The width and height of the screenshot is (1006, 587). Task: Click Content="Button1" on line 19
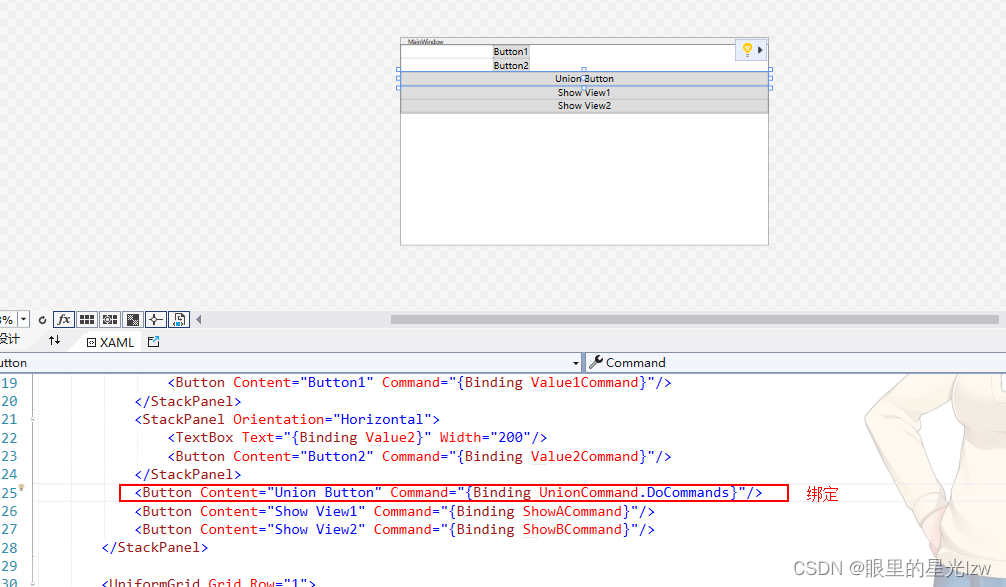pyautogui.click(x=303, y=383)
